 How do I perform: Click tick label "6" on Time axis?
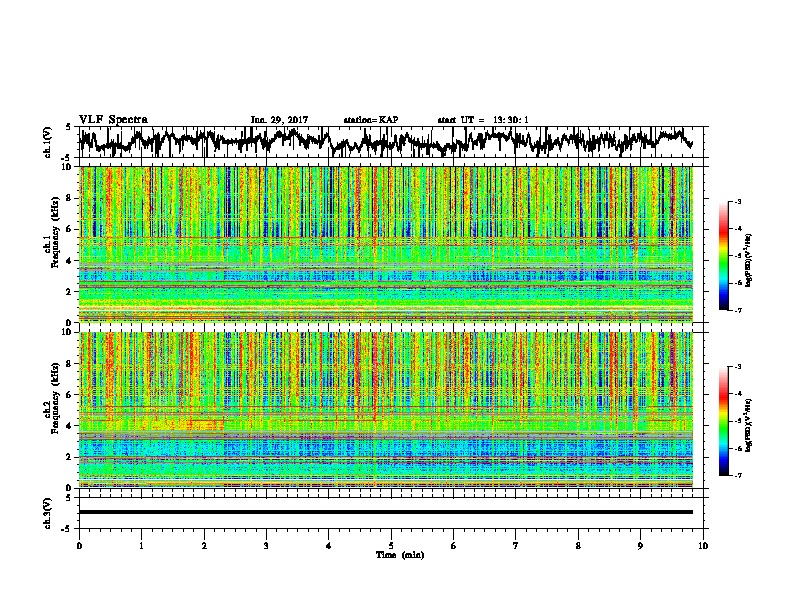click(x=454, y=546)
